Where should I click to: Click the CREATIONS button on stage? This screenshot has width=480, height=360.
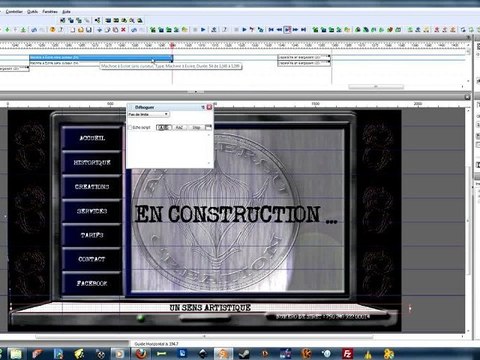point(92,187)
